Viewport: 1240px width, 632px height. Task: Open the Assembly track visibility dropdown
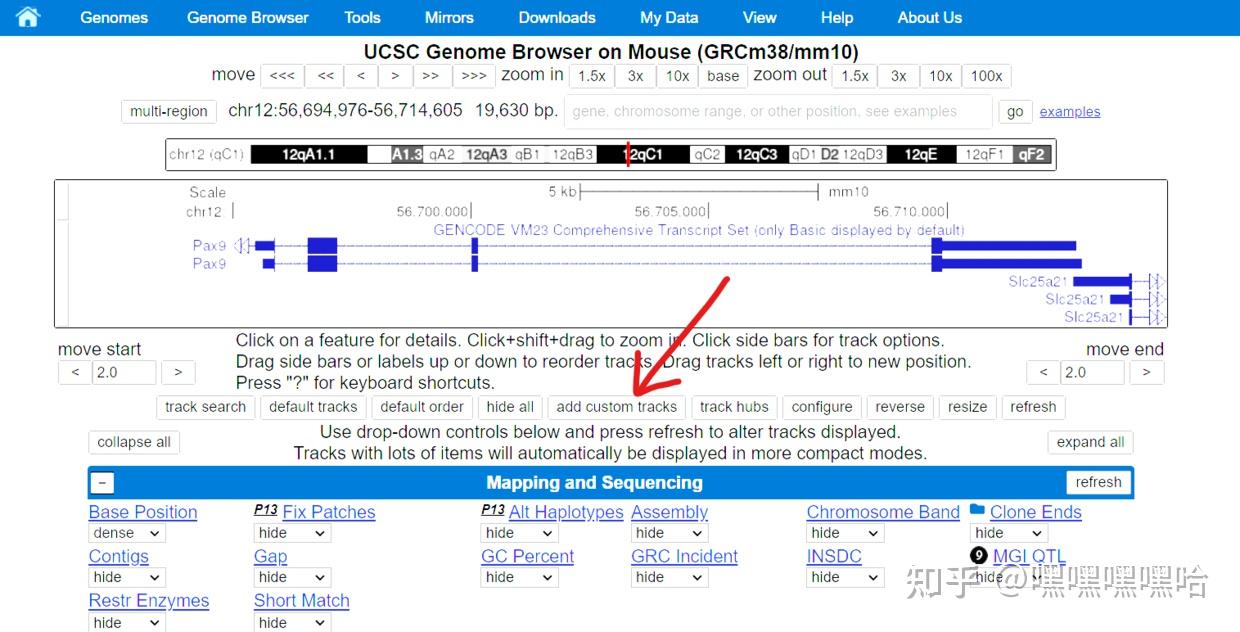coord(668,533)
